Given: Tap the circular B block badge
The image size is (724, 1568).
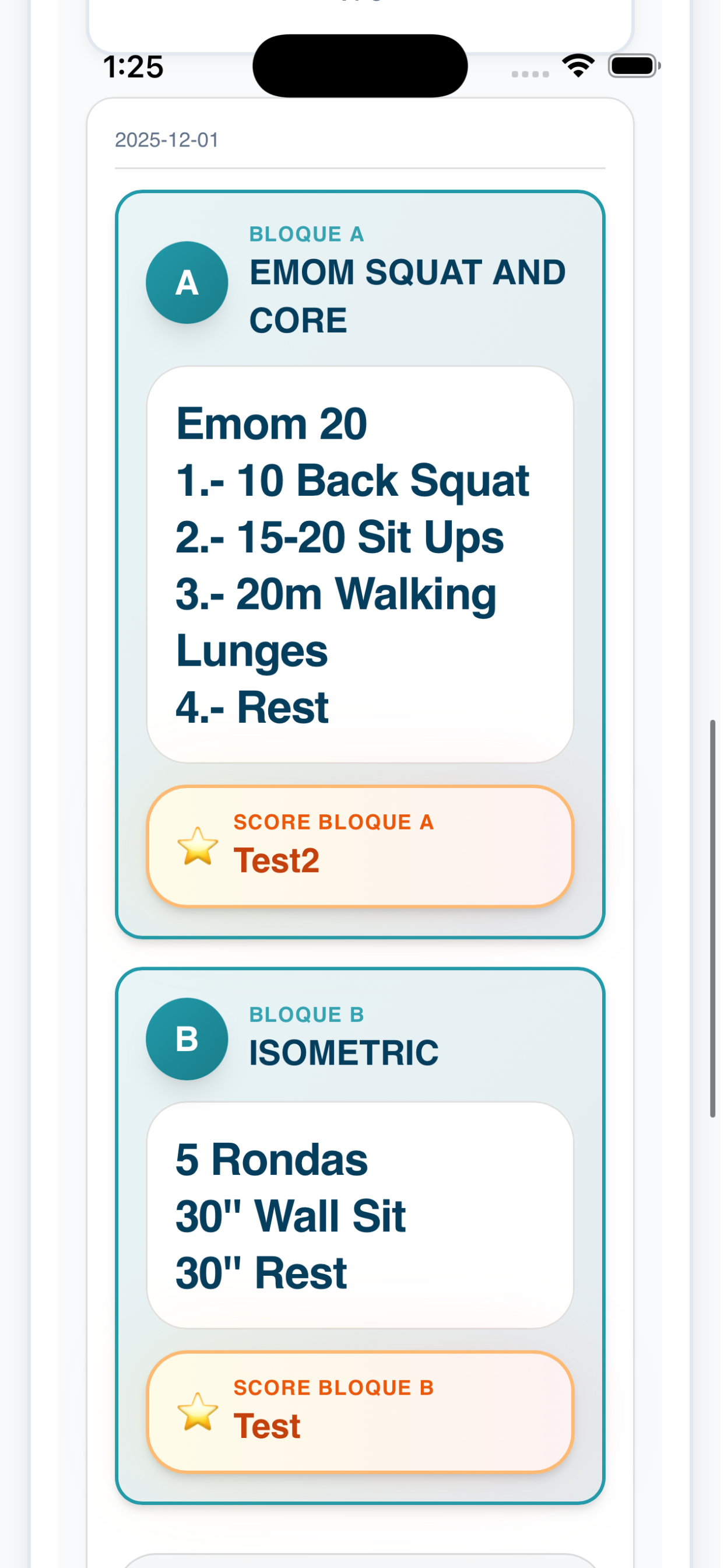Looking at the screenshot, I should 187,1039.
